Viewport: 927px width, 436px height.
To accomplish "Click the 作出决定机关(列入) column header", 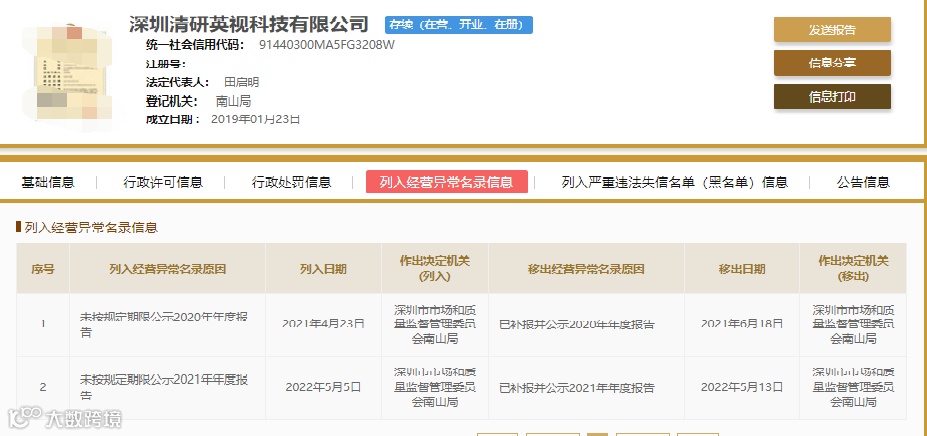I will click(x=435, y=269).
